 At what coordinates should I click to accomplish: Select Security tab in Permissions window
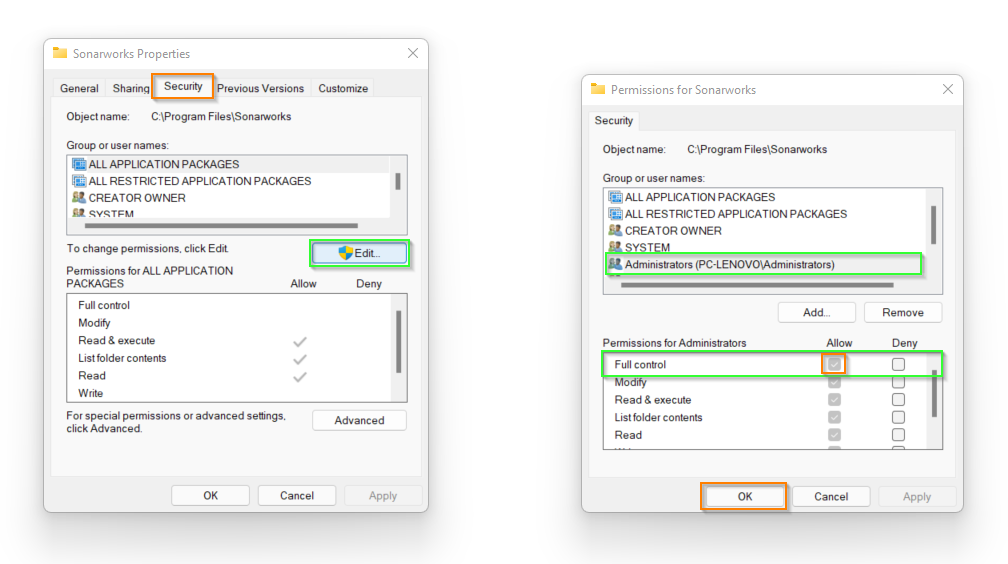tap(613, 120)
